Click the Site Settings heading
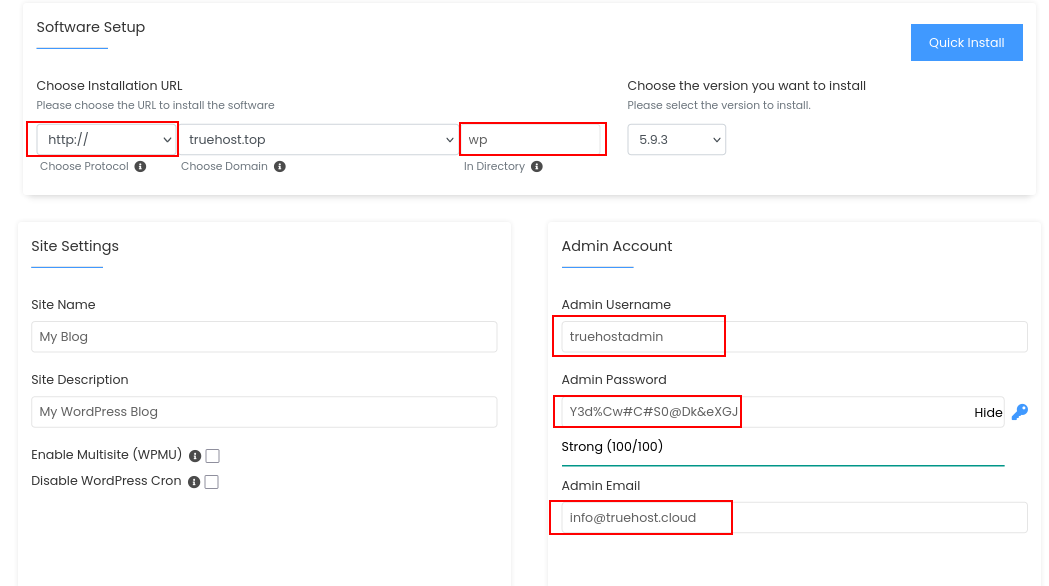 click(x=75, y=246)
